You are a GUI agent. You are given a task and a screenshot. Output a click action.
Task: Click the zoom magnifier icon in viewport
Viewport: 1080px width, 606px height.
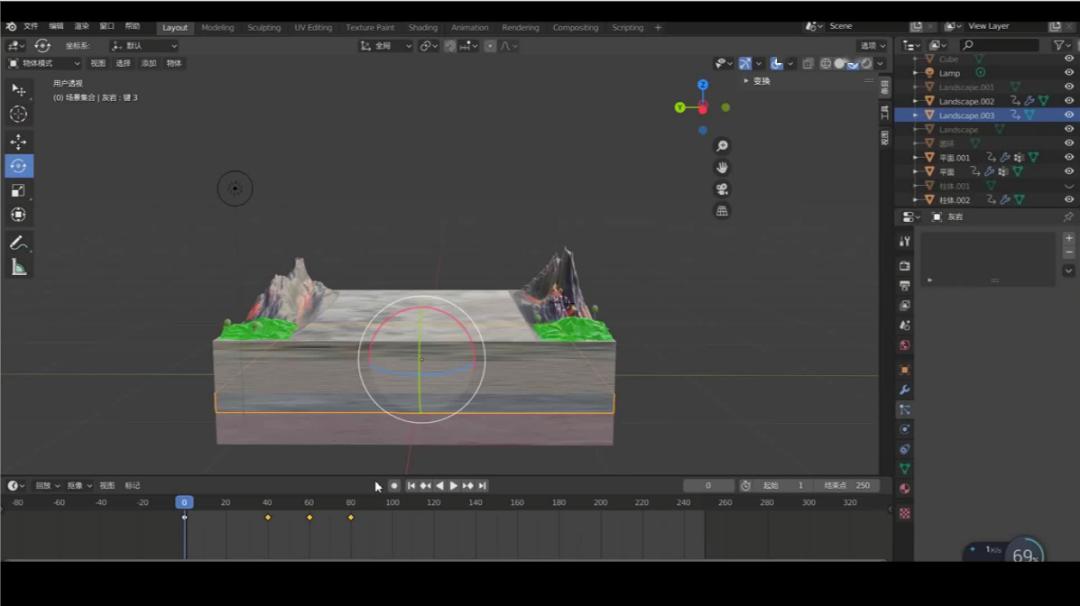coord(722,146)
